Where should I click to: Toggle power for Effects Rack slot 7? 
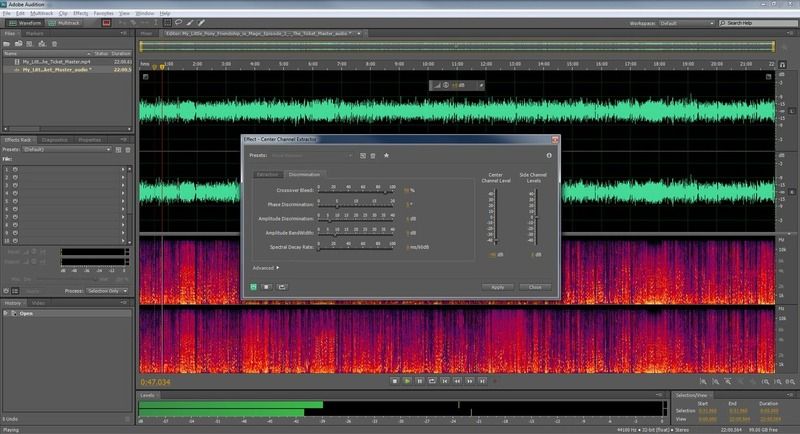[15, 217]
